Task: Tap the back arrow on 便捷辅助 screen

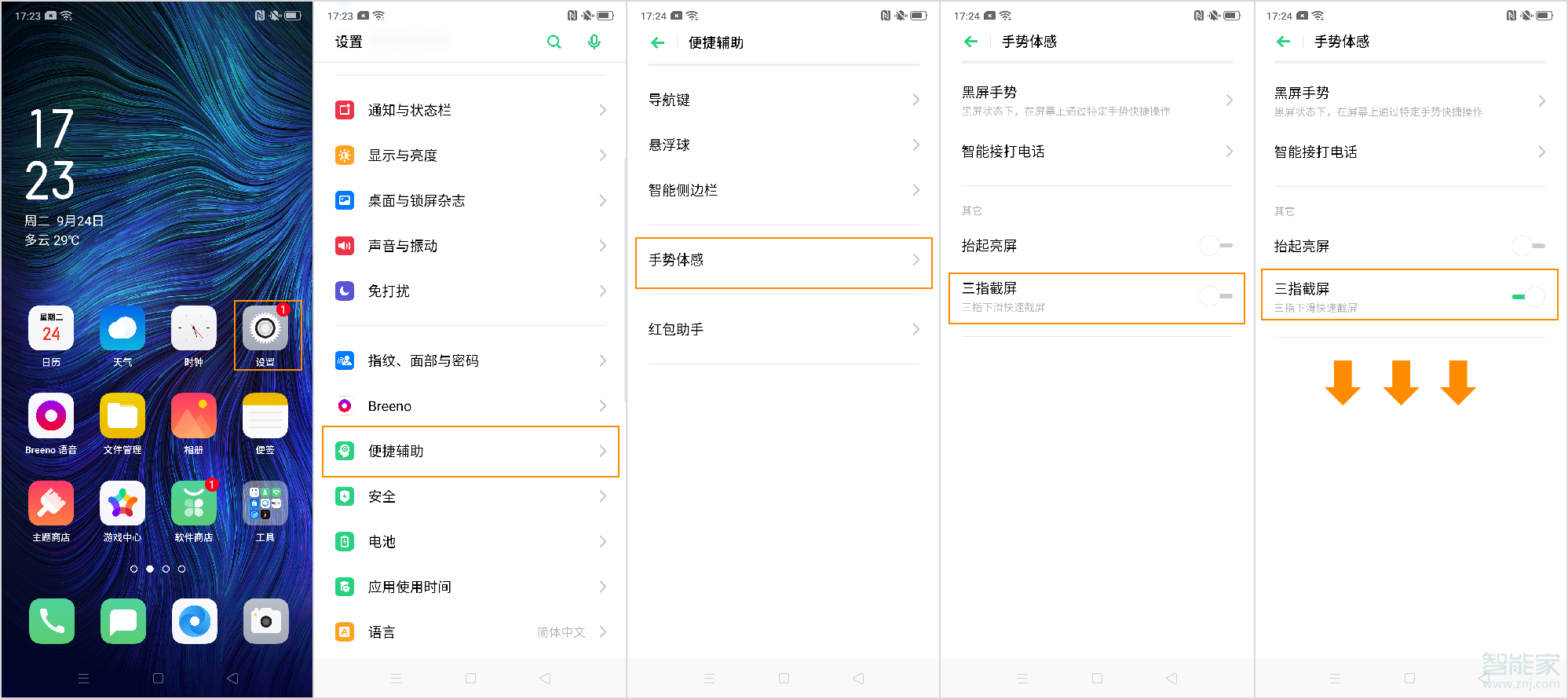Action: tap(657, 42)
